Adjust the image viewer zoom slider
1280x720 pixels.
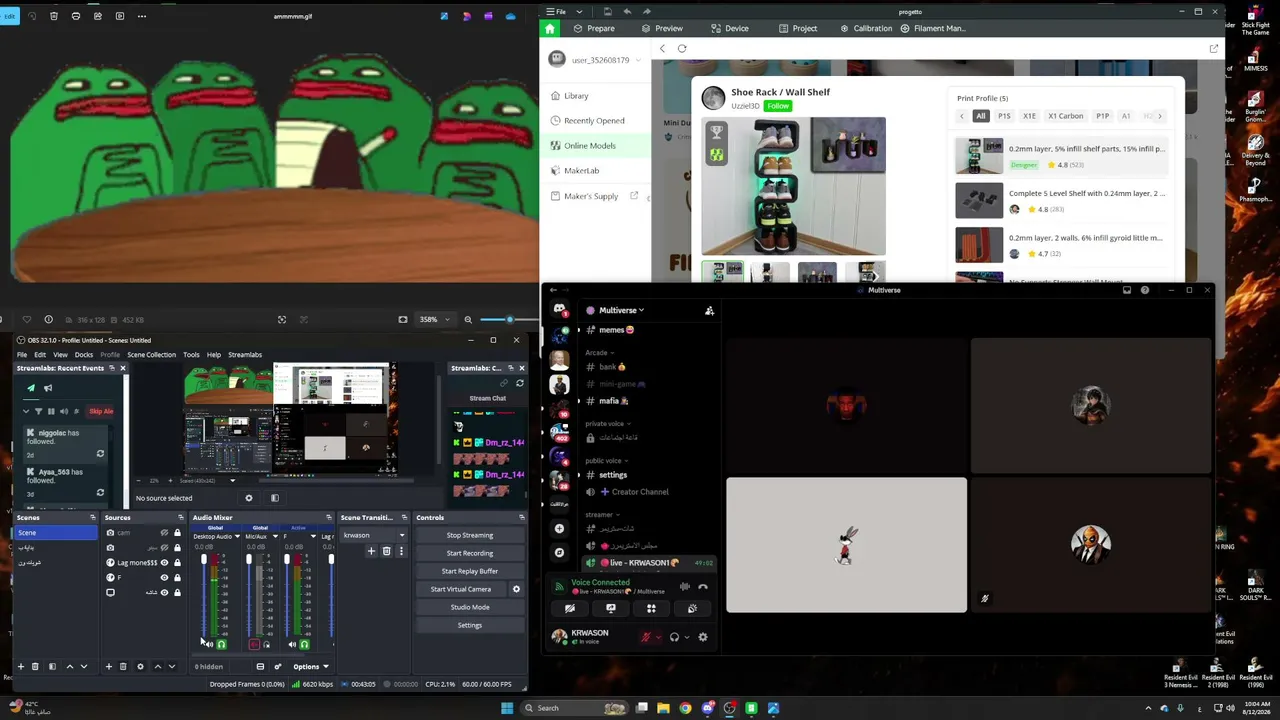pos(509,320)
